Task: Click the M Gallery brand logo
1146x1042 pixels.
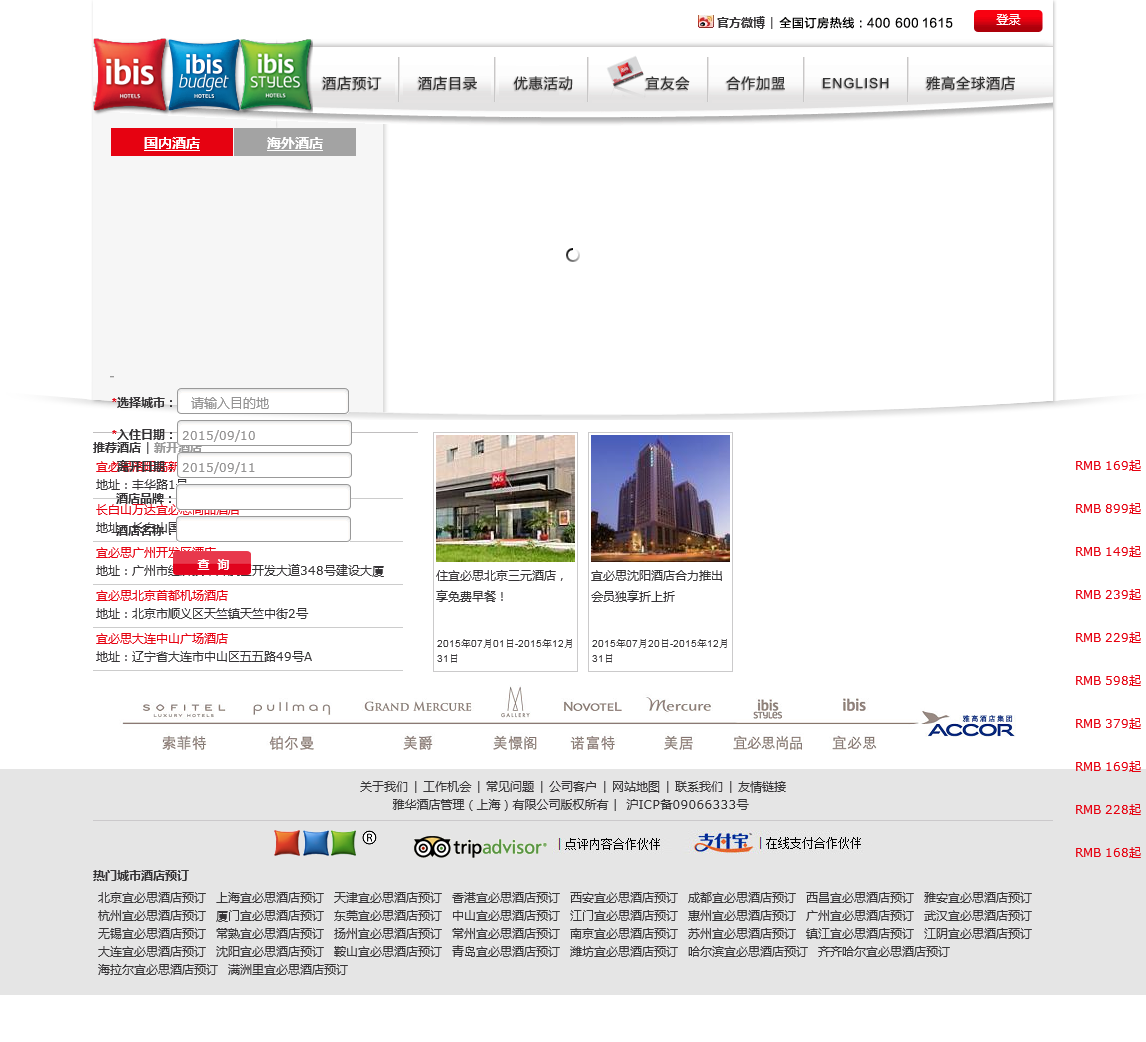Action: tap(515, 701)
